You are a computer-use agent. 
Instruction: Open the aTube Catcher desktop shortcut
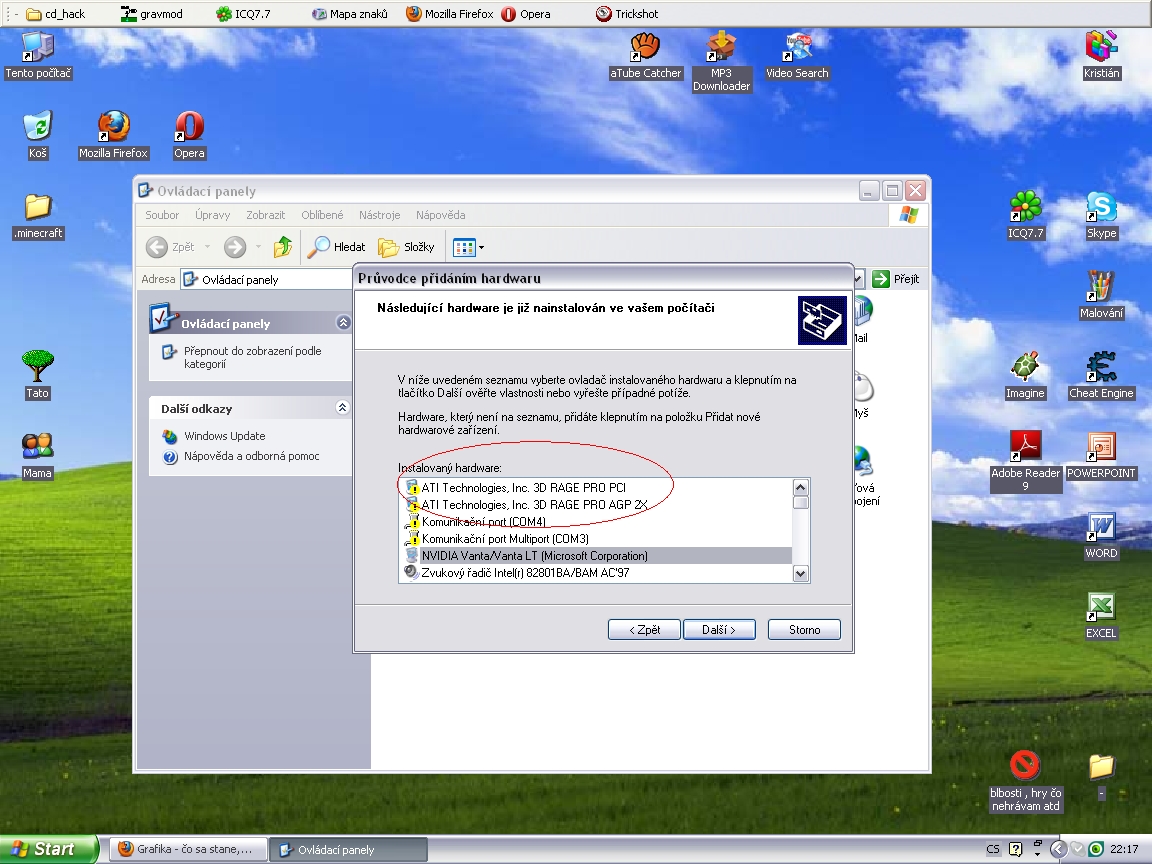[x=645, y=48]
